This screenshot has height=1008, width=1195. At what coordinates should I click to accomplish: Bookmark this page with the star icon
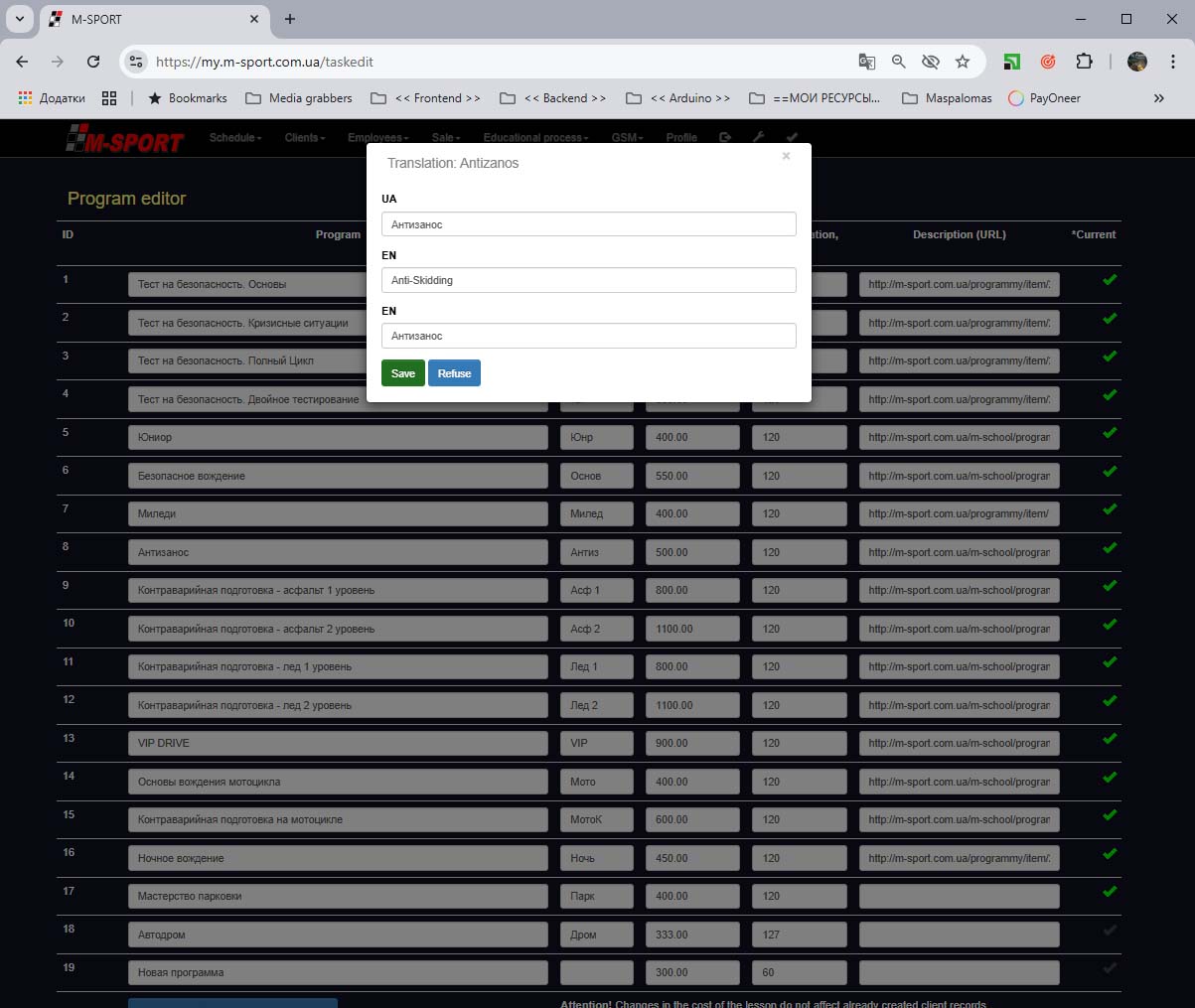tap(963, 62)
